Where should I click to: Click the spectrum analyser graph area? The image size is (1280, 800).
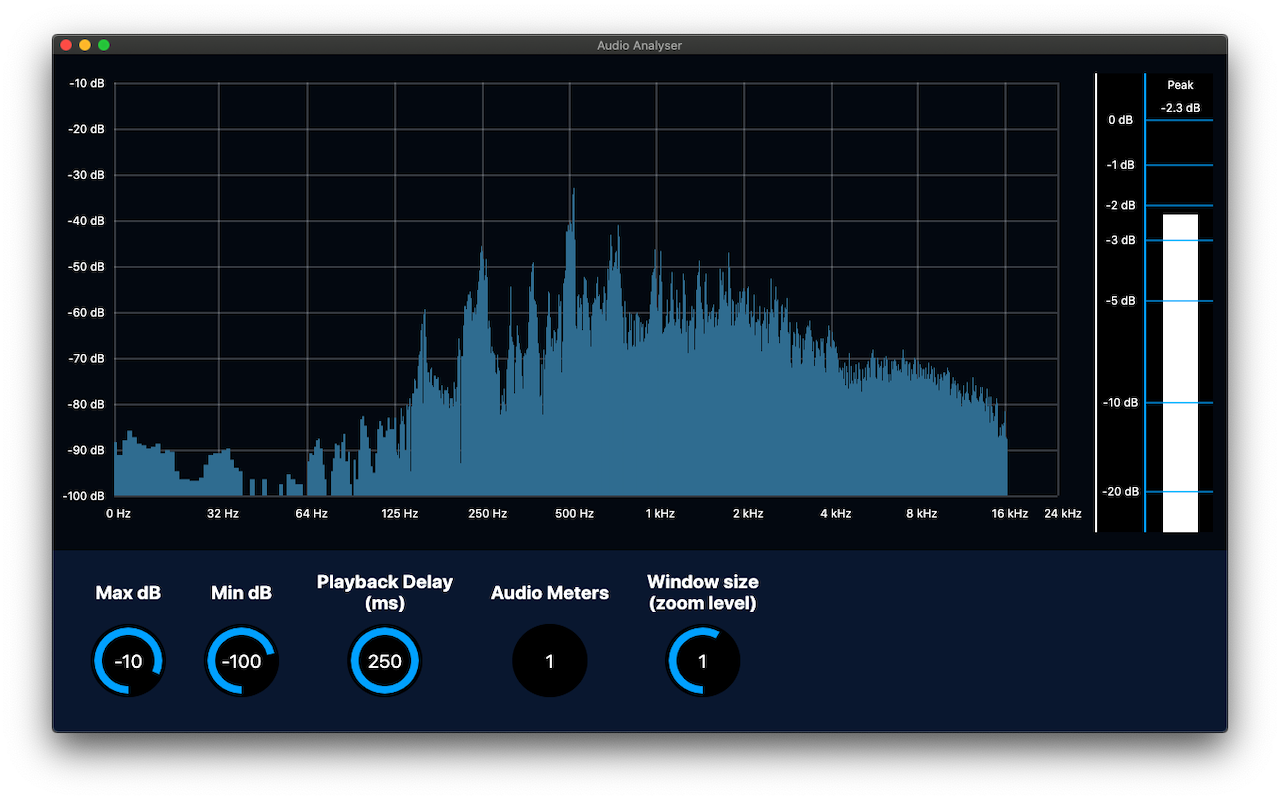586,289
